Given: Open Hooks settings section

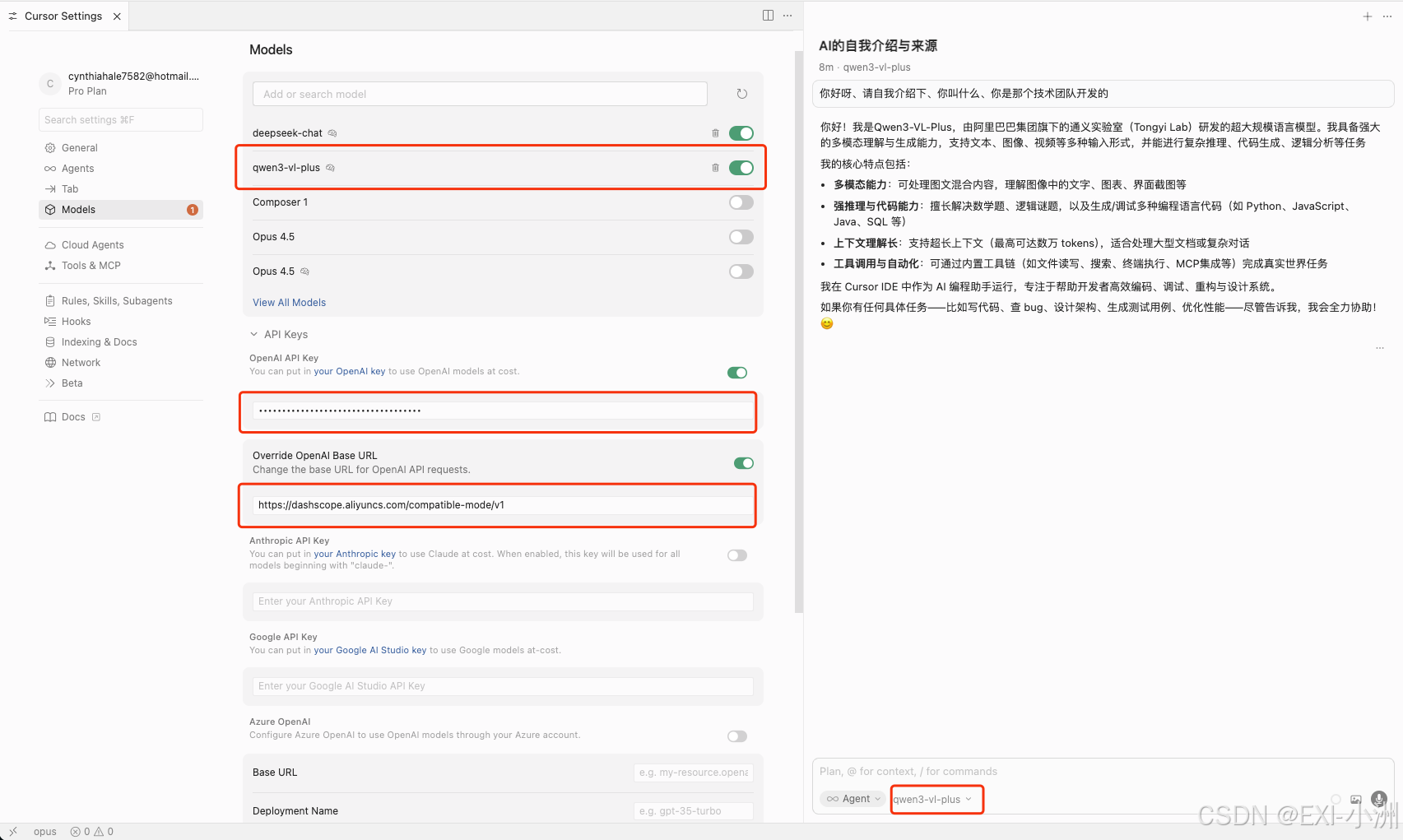Looking at the screenshot, I should 121,322.
